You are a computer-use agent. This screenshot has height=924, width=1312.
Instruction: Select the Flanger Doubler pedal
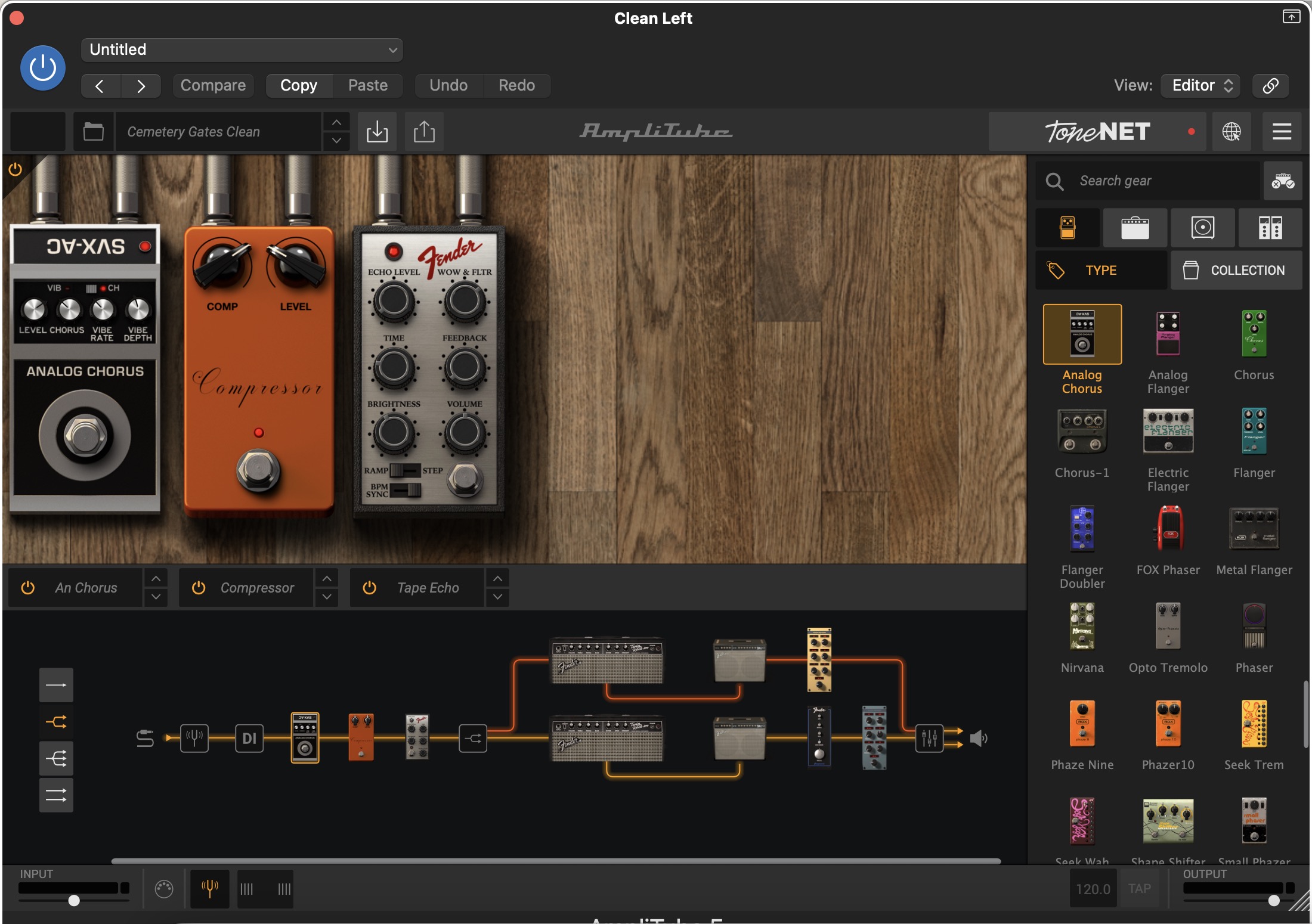(x=1082, y=528)
